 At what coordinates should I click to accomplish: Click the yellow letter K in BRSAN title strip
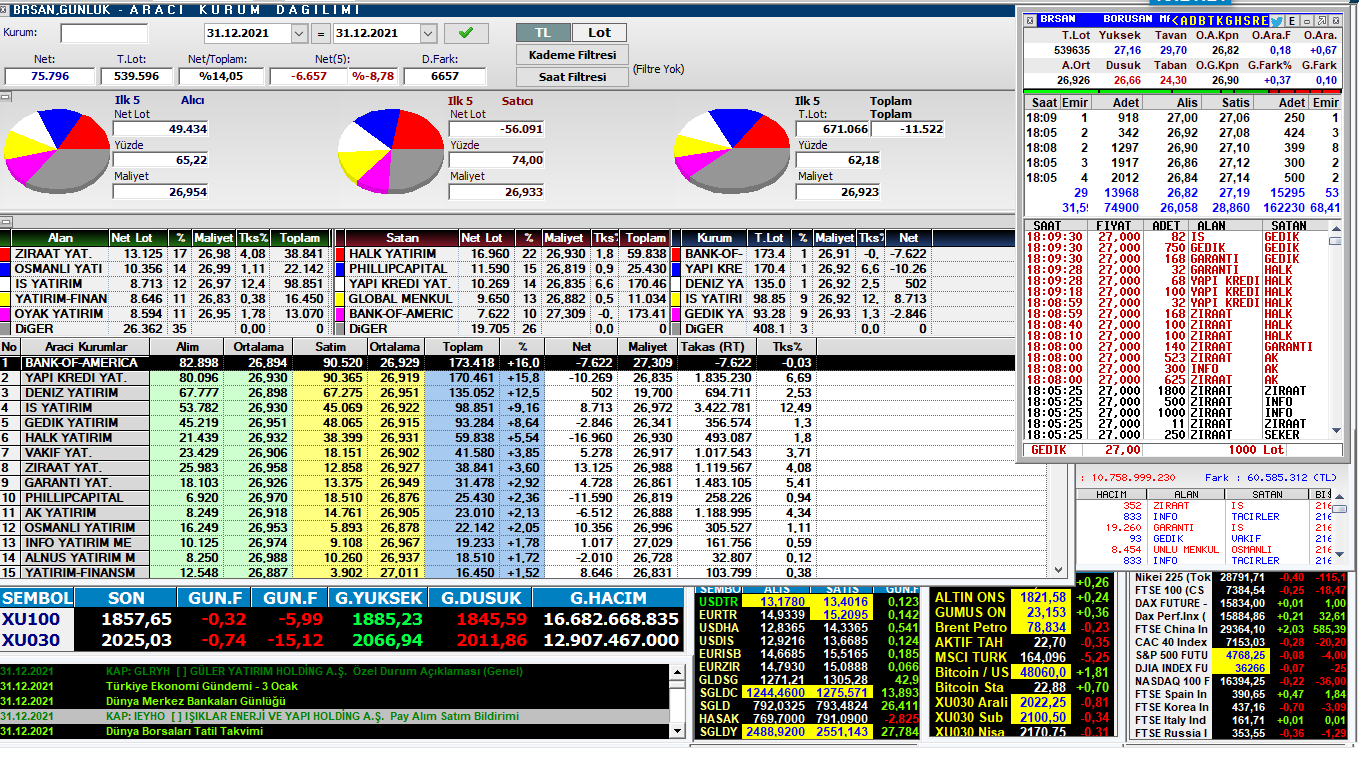click(1219, 20)
